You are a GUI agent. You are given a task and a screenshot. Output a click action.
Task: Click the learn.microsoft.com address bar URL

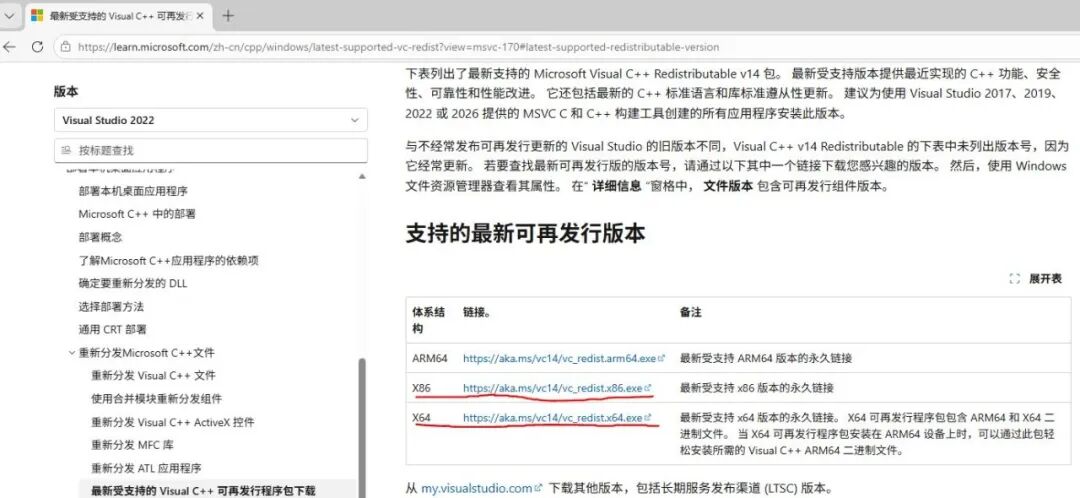[x=398, y=48]
